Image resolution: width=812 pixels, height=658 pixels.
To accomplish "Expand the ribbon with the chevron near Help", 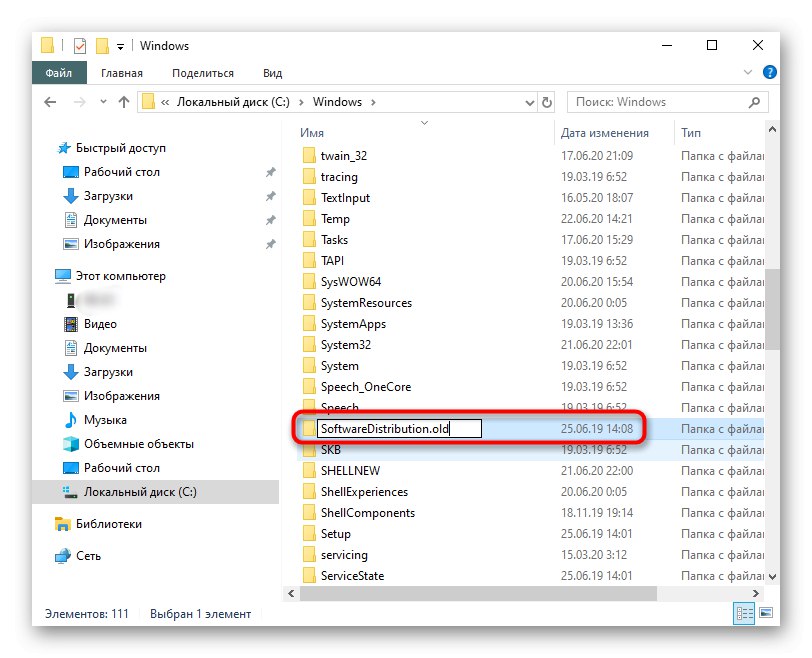I will pos(748,72).
